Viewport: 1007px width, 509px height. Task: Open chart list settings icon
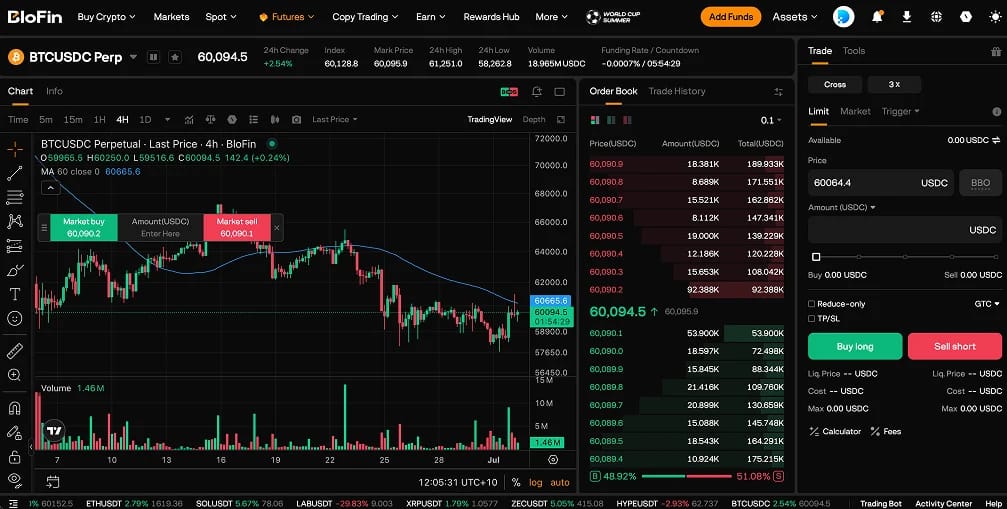click(254, 119)
